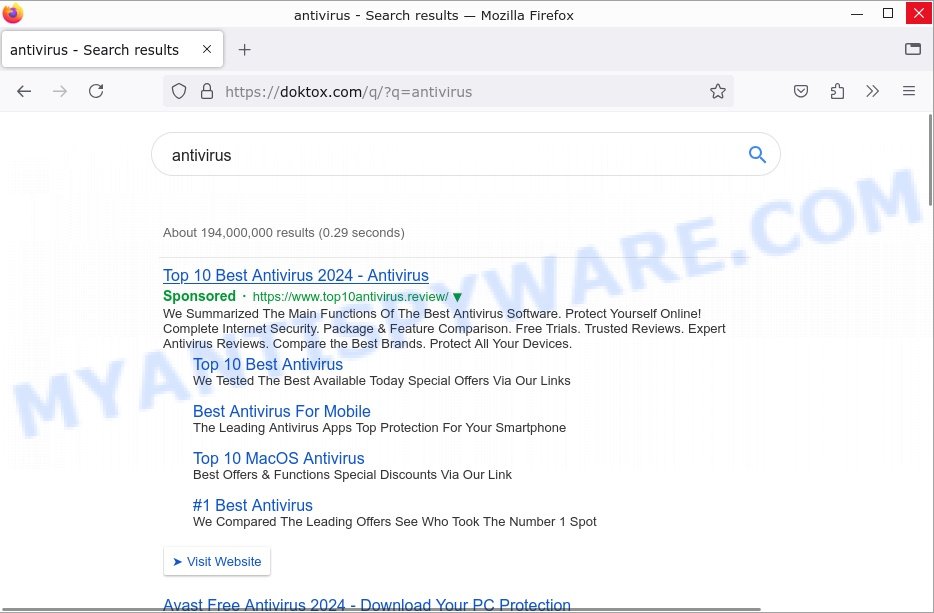Click the antivirus search query field
Viewport: 934px width, 613px height.
[465, 154]
